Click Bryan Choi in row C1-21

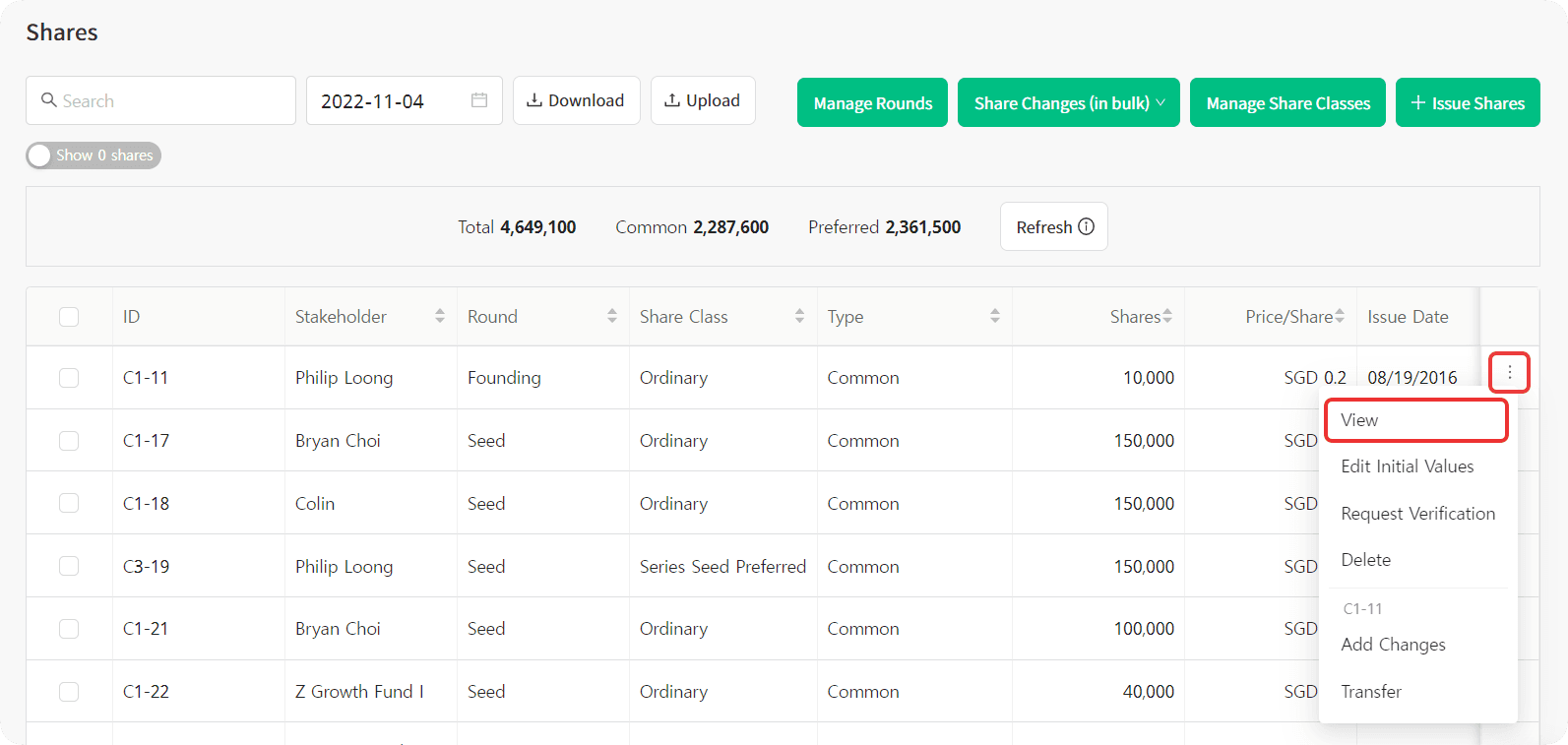pyautogui.click(x=338, y=629)
